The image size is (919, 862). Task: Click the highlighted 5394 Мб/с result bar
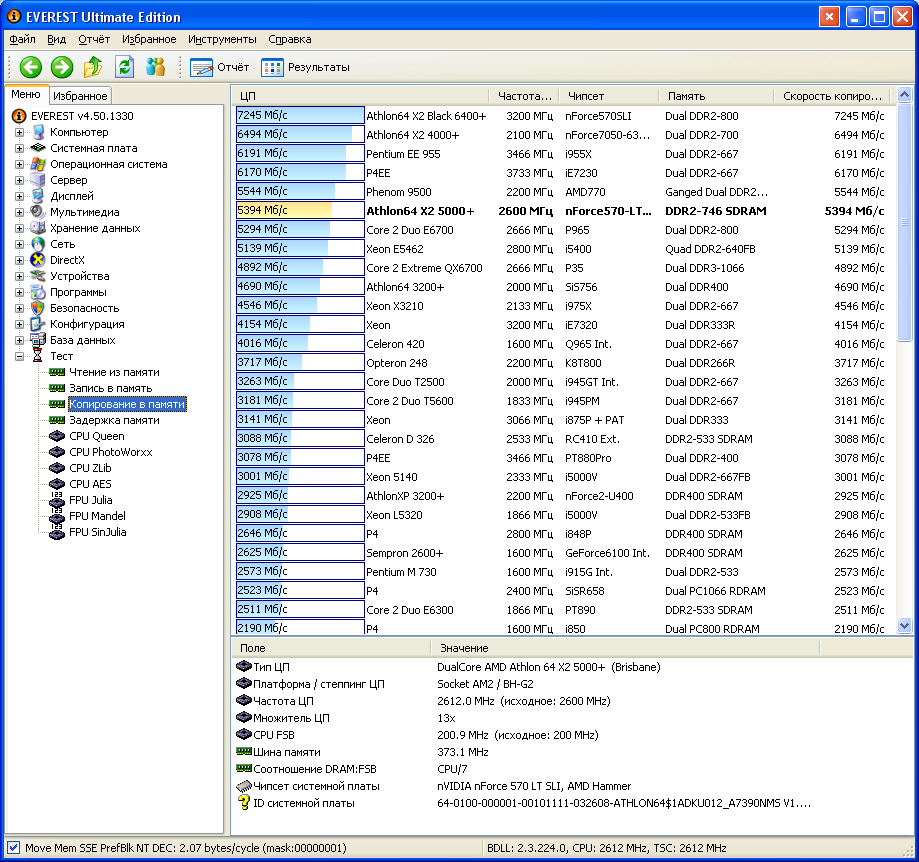point(300,210)
